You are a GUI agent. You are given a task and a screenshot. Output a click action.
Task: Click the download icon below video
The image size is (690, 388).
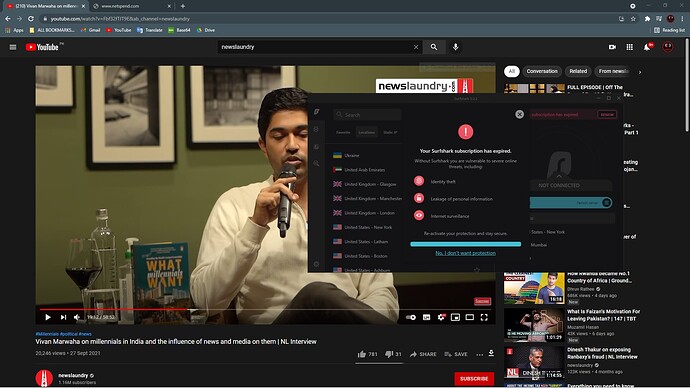pos(491,353)
